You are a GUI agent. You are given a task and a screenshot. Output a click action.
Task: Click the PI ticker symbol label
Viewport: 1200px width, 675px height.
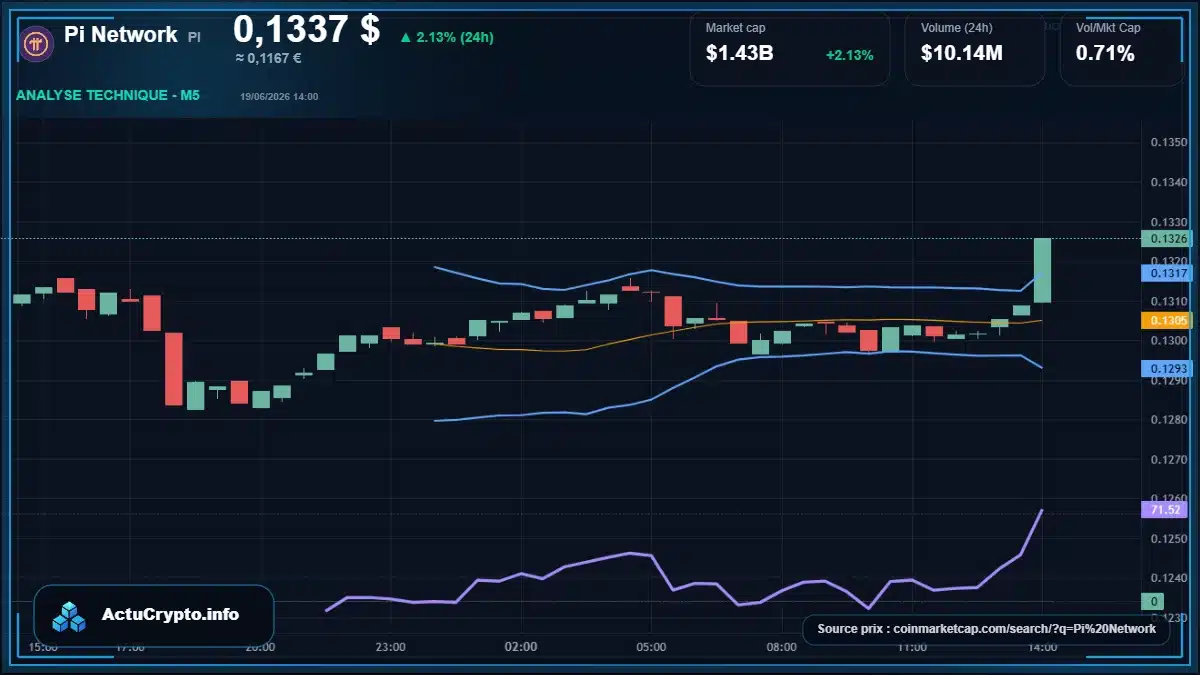point(194,36)
